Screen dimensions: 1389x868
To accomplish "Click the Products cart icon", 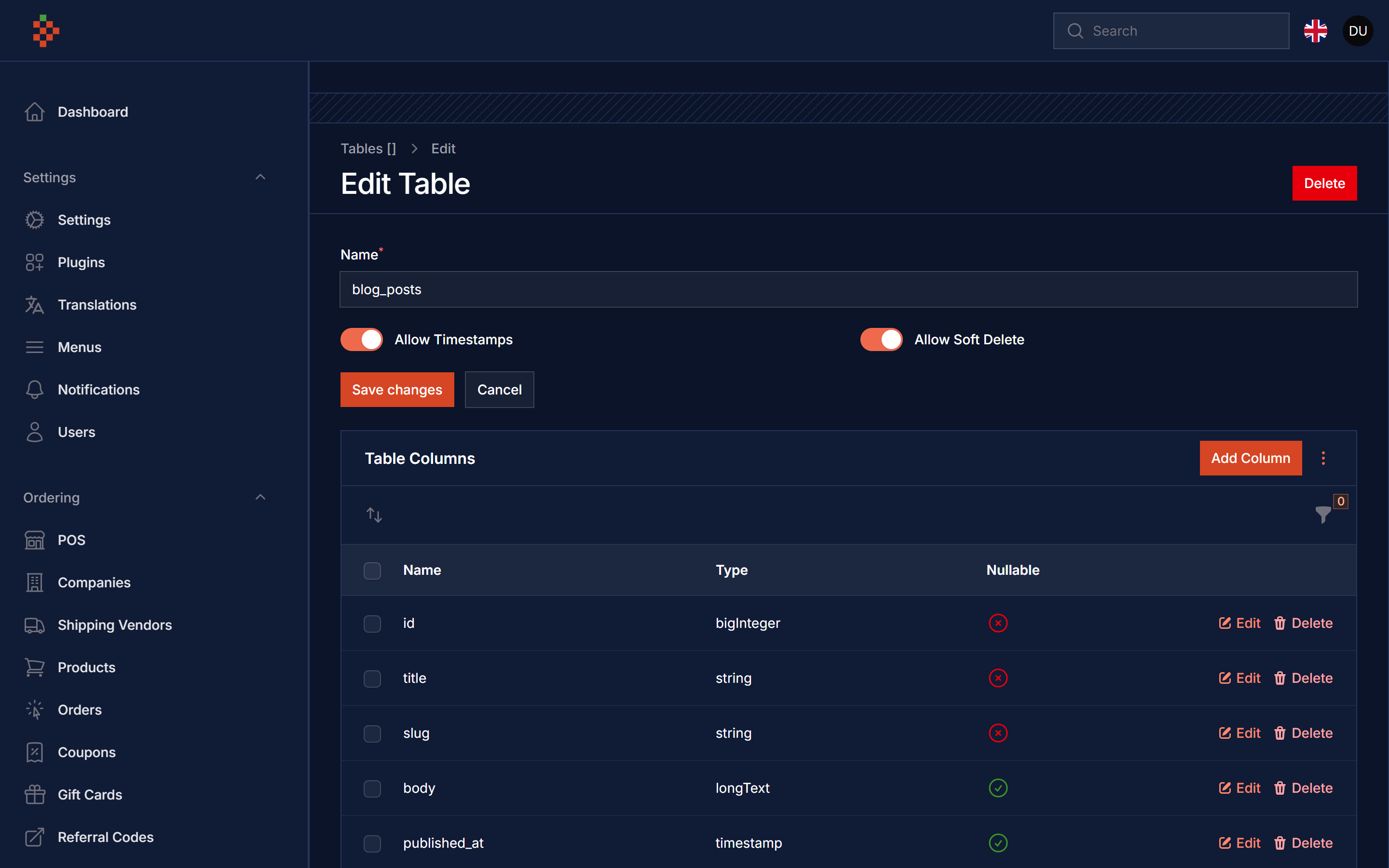I will point(34,668).
